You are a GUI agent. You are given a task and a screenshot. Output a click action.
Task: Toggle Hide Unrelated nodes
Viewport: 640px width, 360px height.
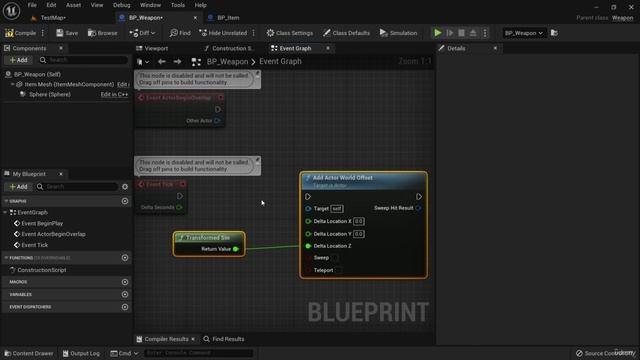pyautogui.click(x=223, y=33)
